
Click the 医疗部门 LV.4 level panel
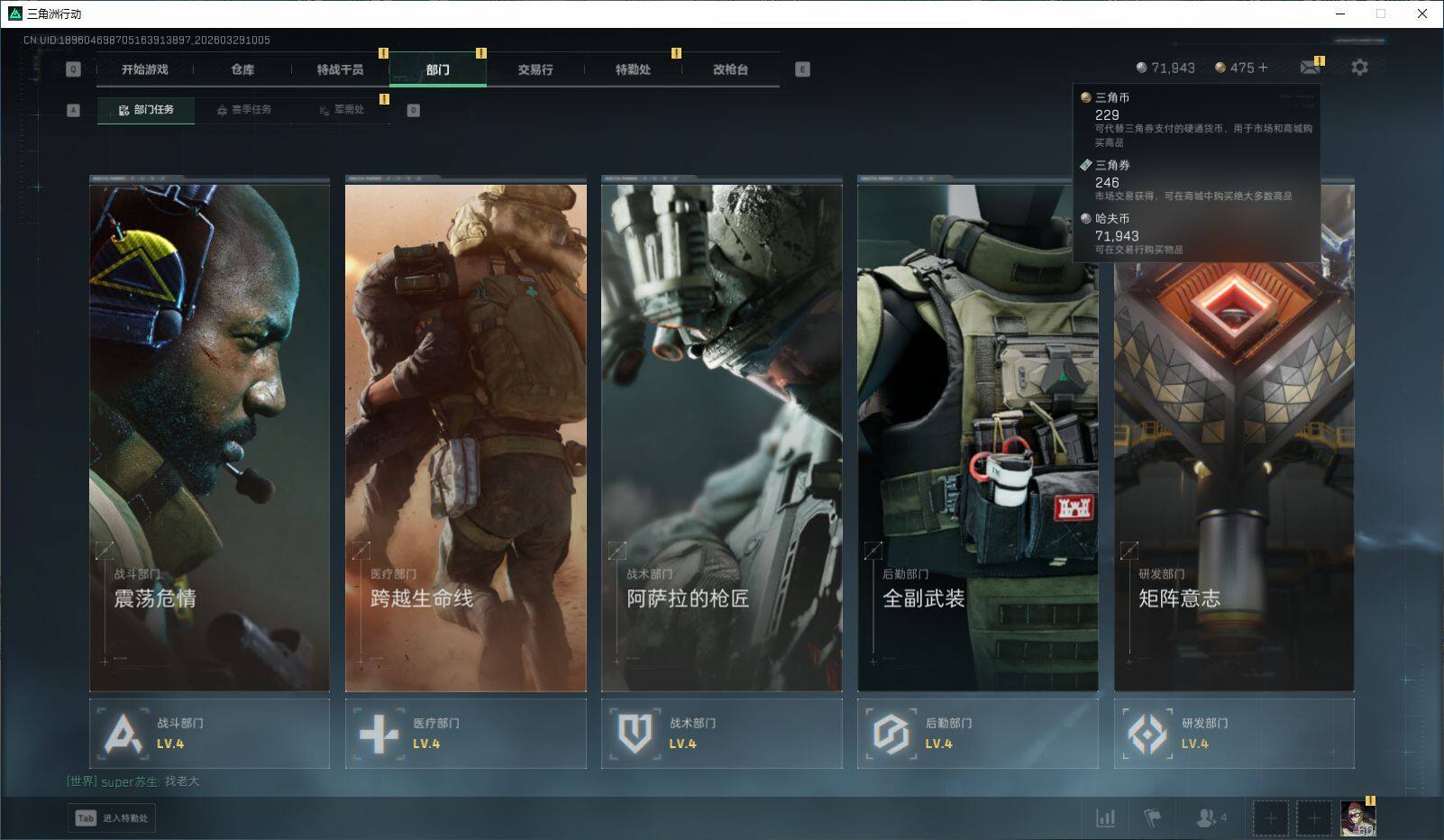(x=466, y=734)
